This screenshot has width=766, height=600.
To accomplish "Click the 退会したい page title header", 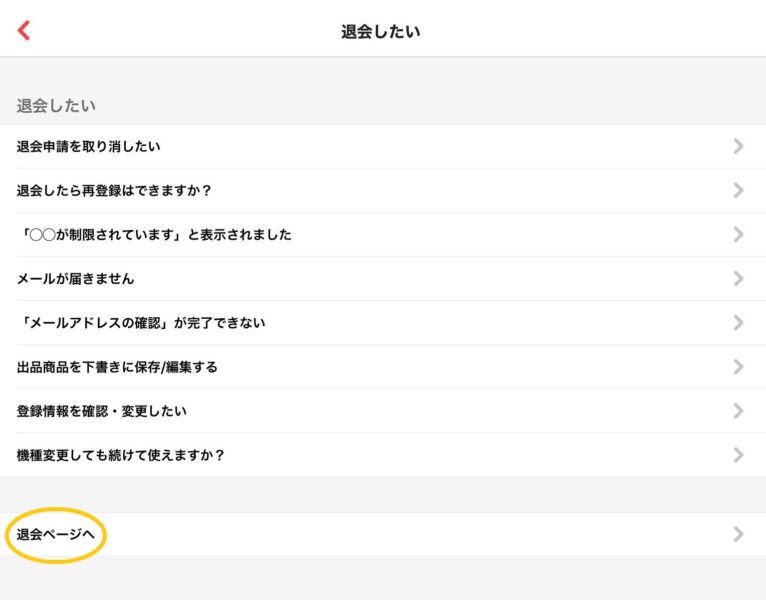I will click(x=381, y=31).
